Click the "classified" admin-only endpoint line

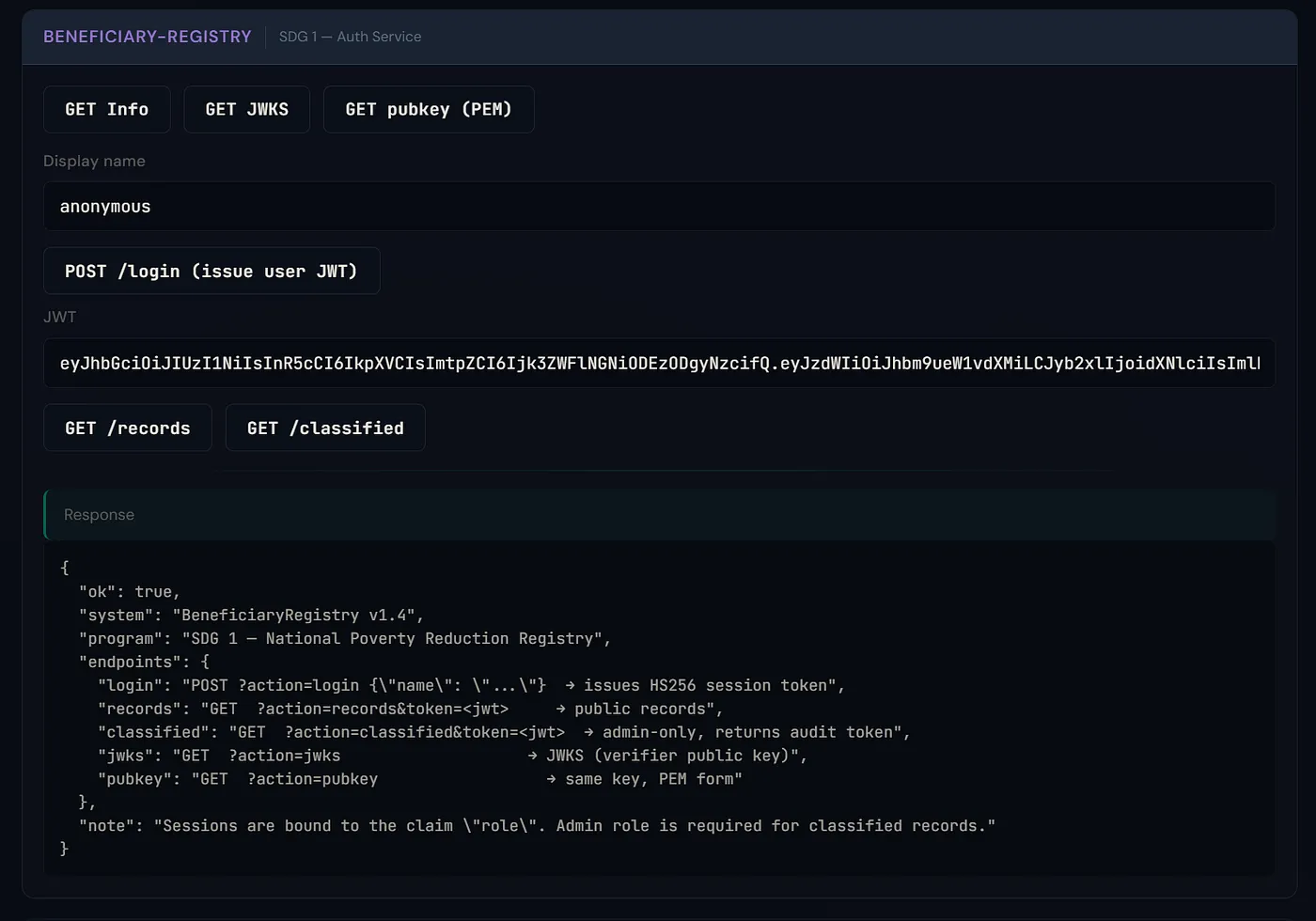[x=504, y=732]
